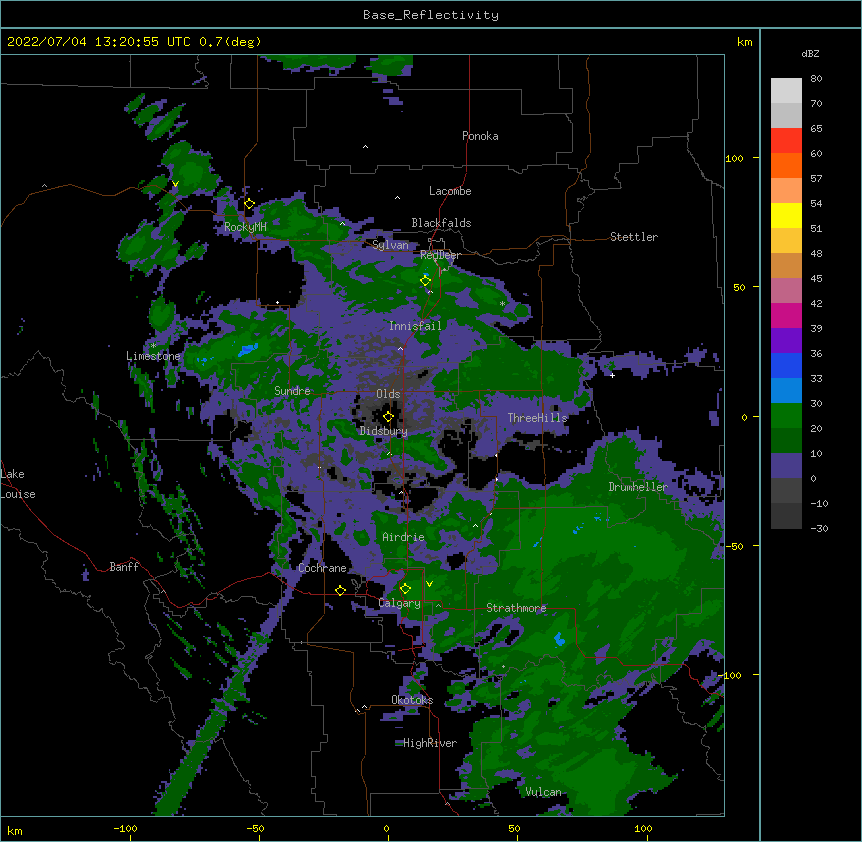Click the Blackfalds city label
The height and width of the screenshot is (842, 862).
point(441,223)
